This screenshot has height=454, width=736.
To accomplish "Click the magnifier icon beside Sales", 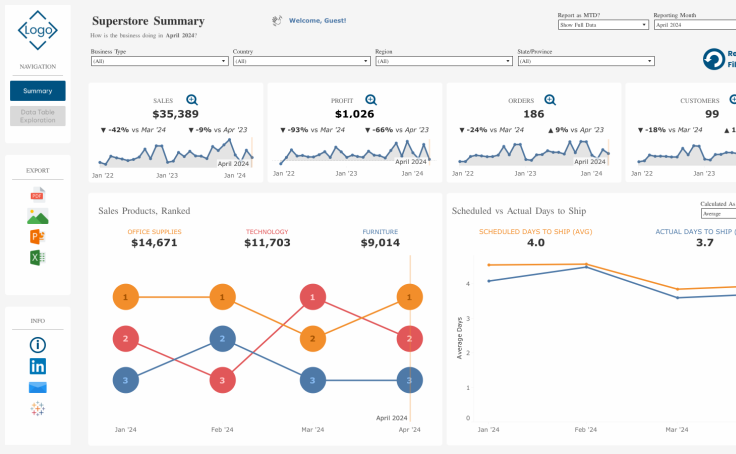I will click(x=192, y=100).
